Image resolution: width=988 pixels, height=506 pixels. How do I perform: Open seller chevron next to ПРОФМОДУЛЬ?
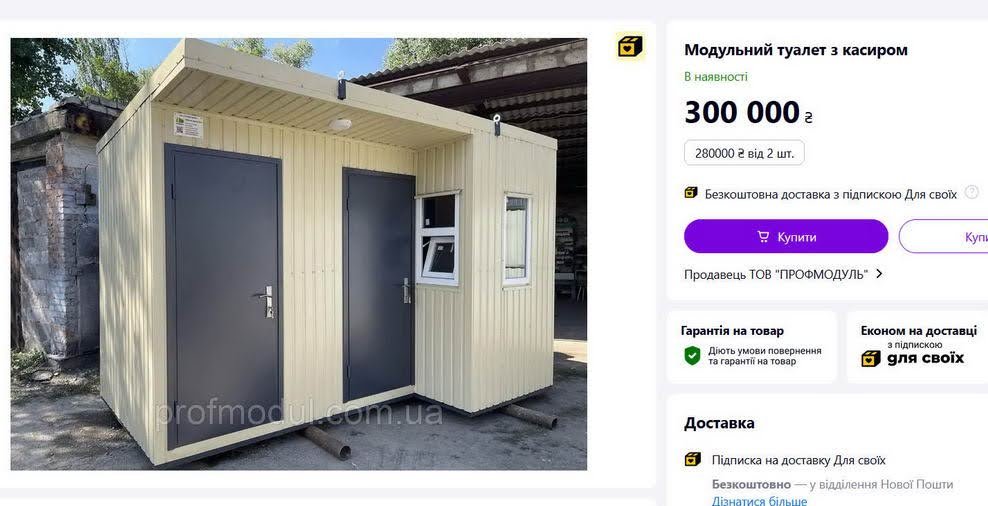[x=879, y=274]
